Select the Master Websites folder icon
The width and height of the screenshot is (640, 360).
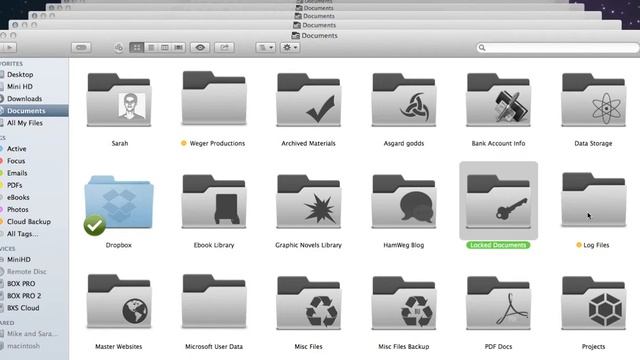point(119,302)
